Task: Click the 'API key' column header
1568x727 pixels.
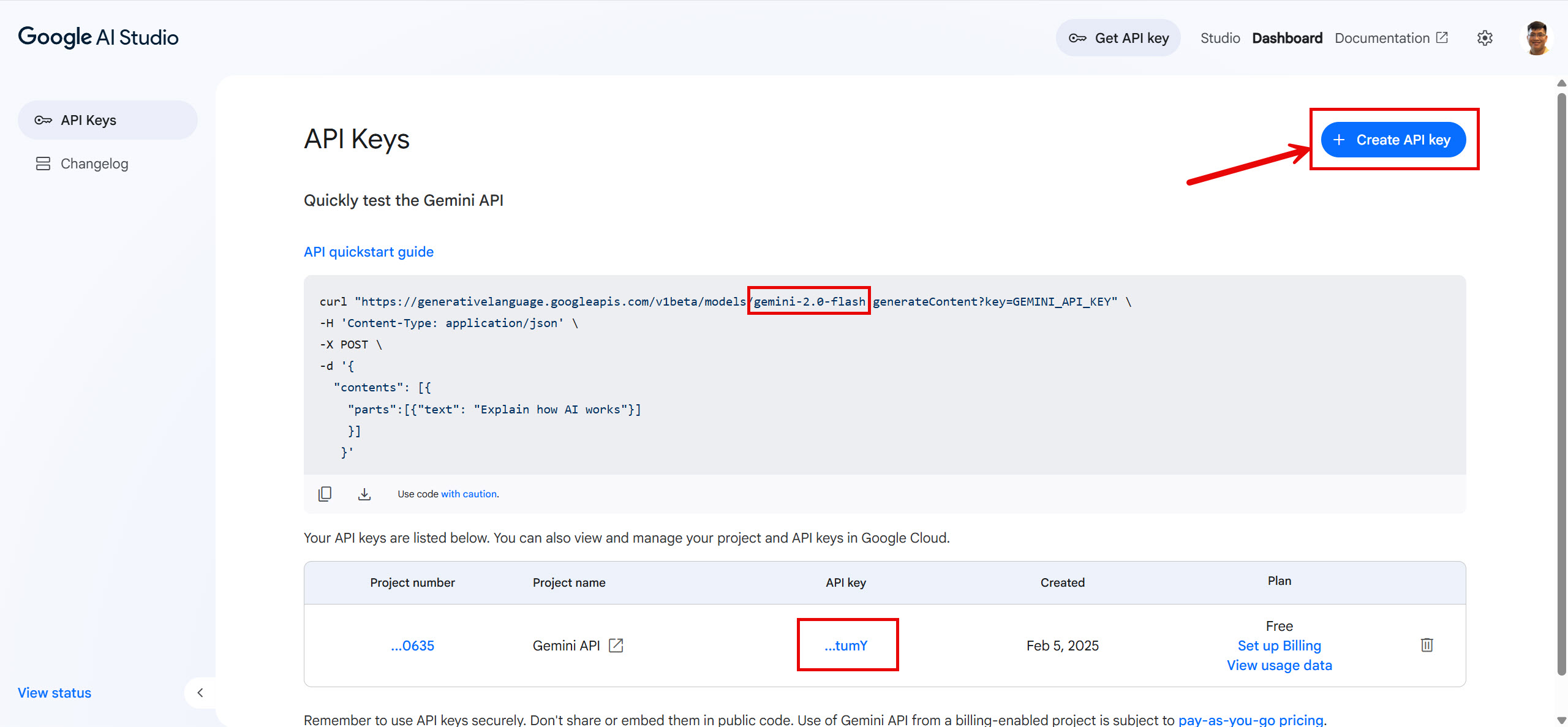Action: tap(846, 582)
